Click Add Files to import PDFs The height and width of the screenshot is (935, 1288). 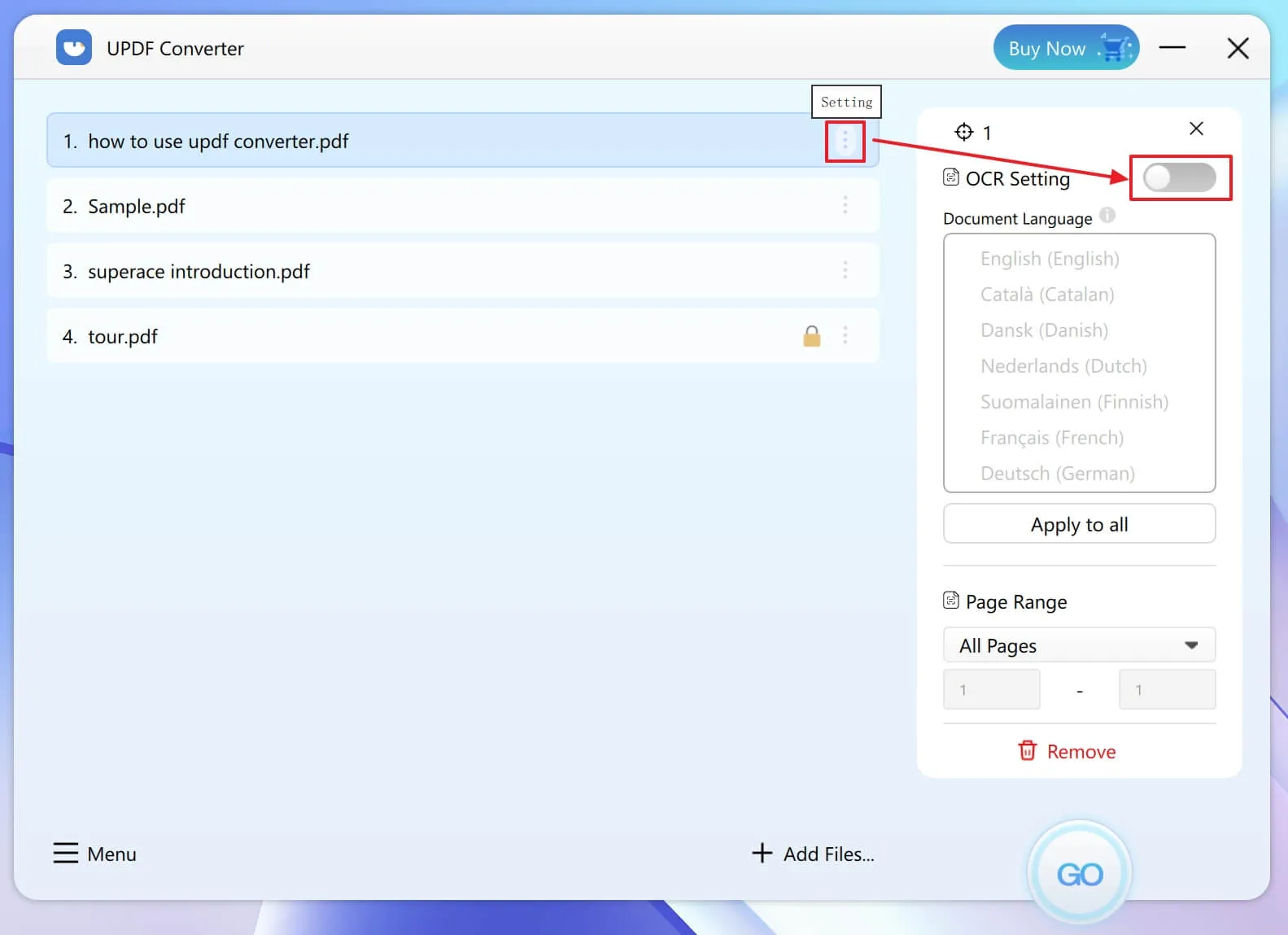point(813,854)
